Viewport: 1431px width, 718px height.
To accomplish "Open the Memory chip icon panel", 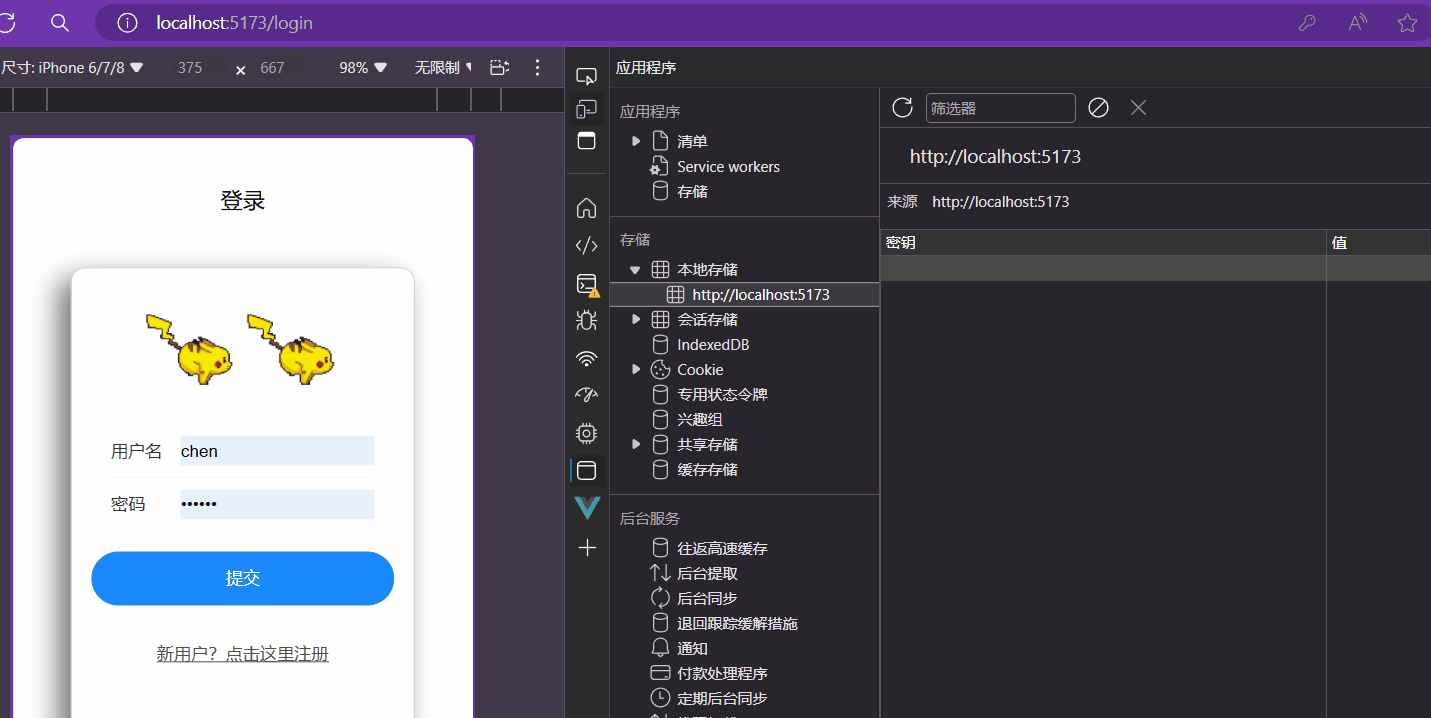I will click(x=587, y=433).
